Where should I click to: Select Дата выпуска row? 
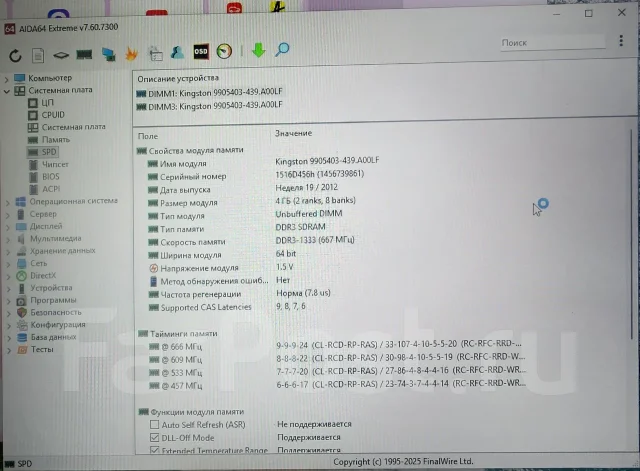point(243,189)
